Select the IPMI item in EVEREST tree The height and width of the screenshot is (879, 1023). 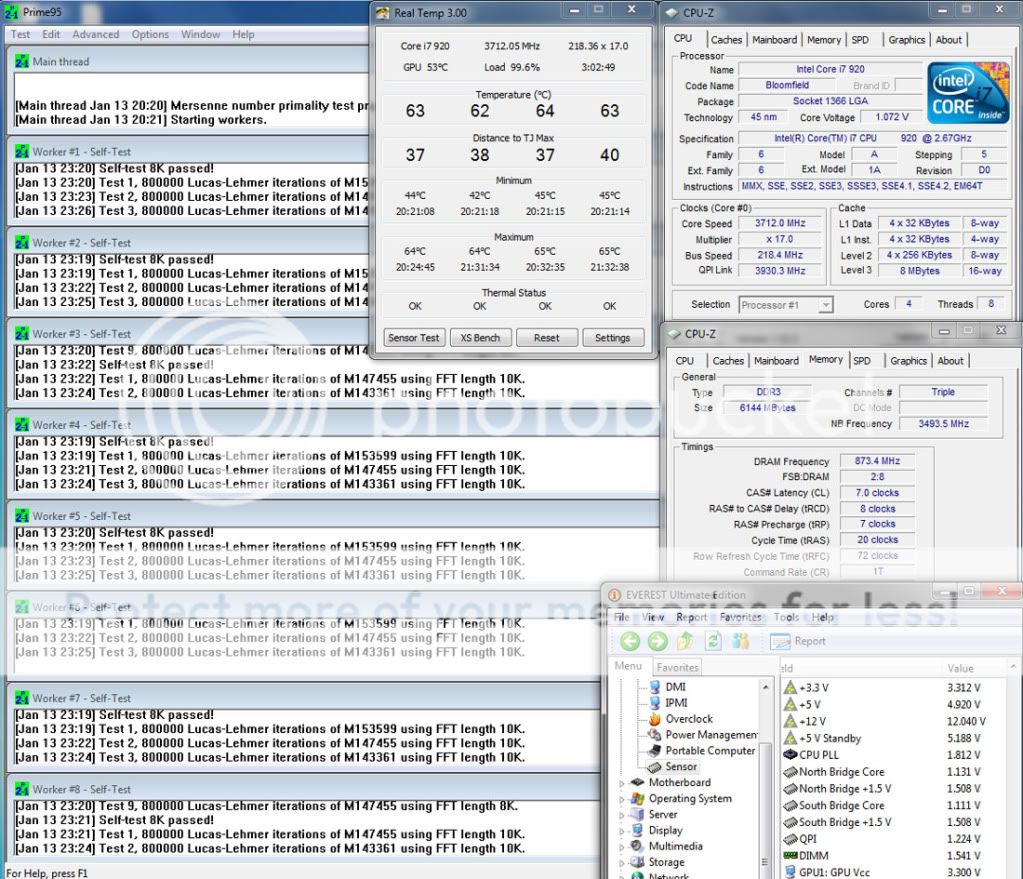(x=676, y=702)
